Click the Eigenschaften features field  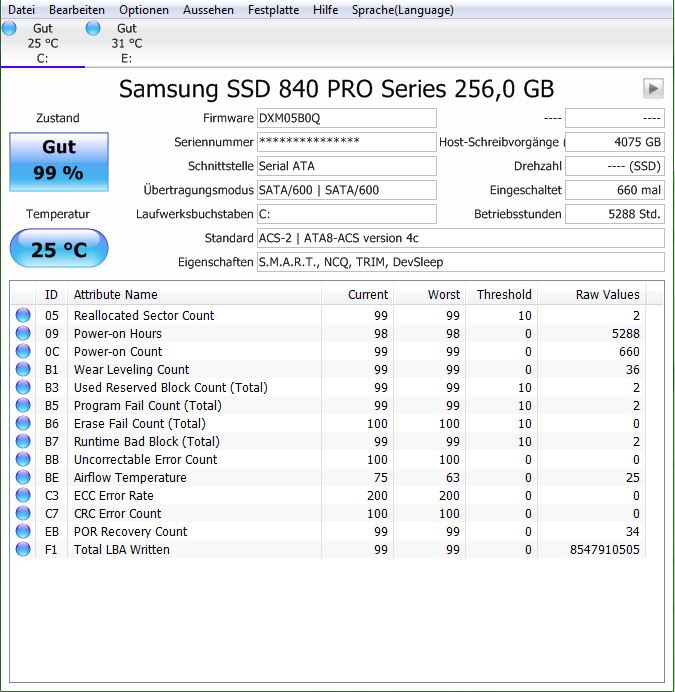(460, 262)
